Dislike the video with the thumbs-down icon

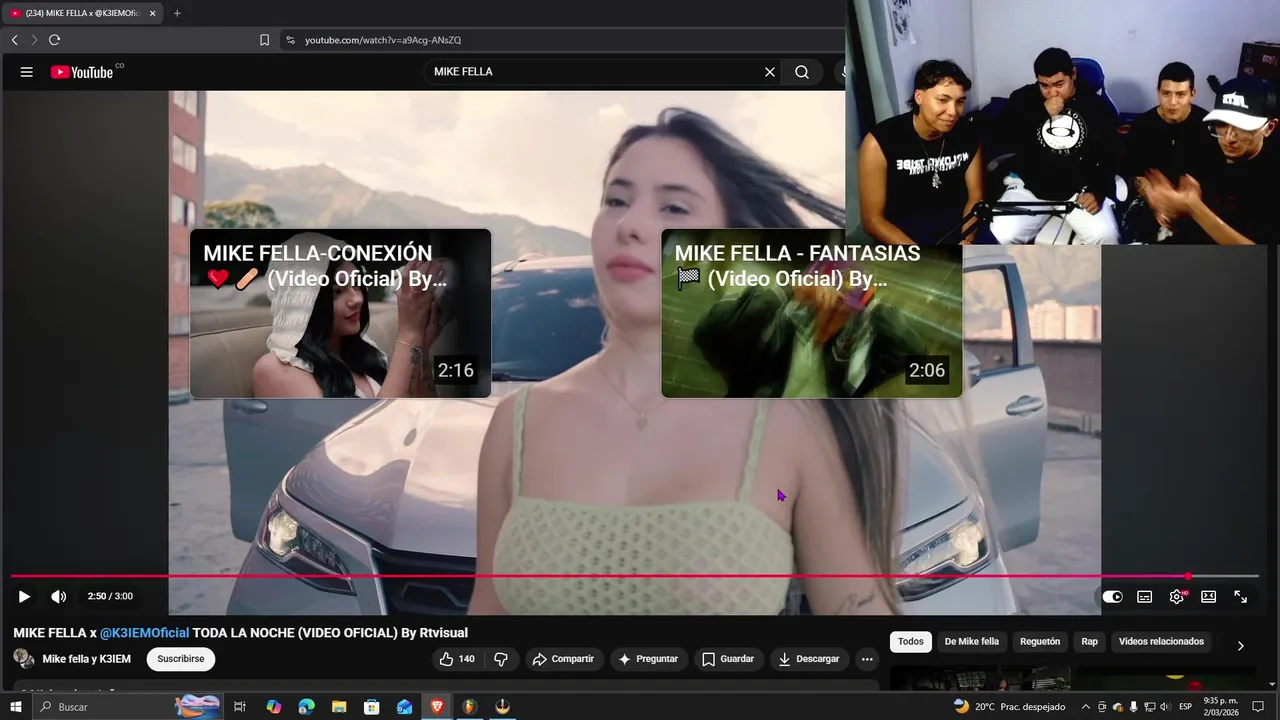501,659
